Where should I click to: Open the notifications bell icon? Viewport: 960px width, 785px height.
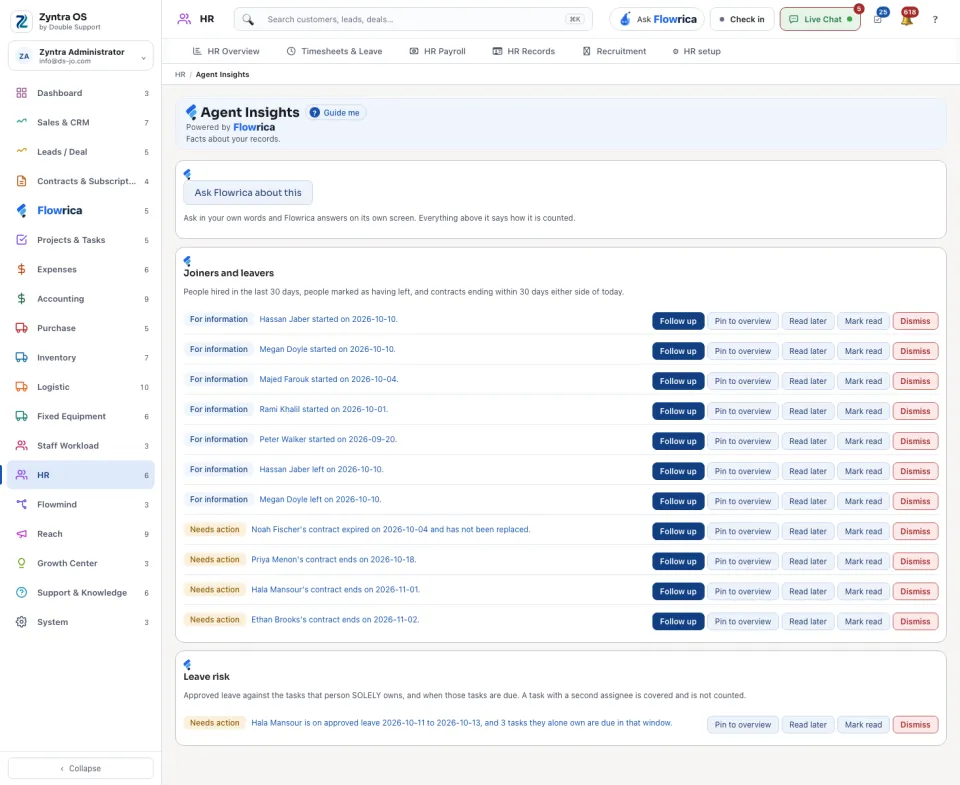907,19
